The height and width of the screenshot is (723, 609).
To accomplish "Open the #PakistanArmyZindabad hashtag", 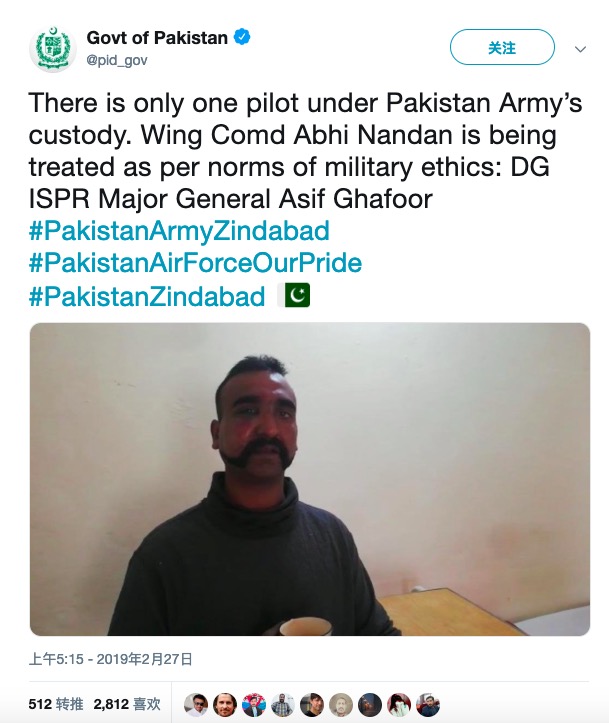I will [x=178, y=231].
